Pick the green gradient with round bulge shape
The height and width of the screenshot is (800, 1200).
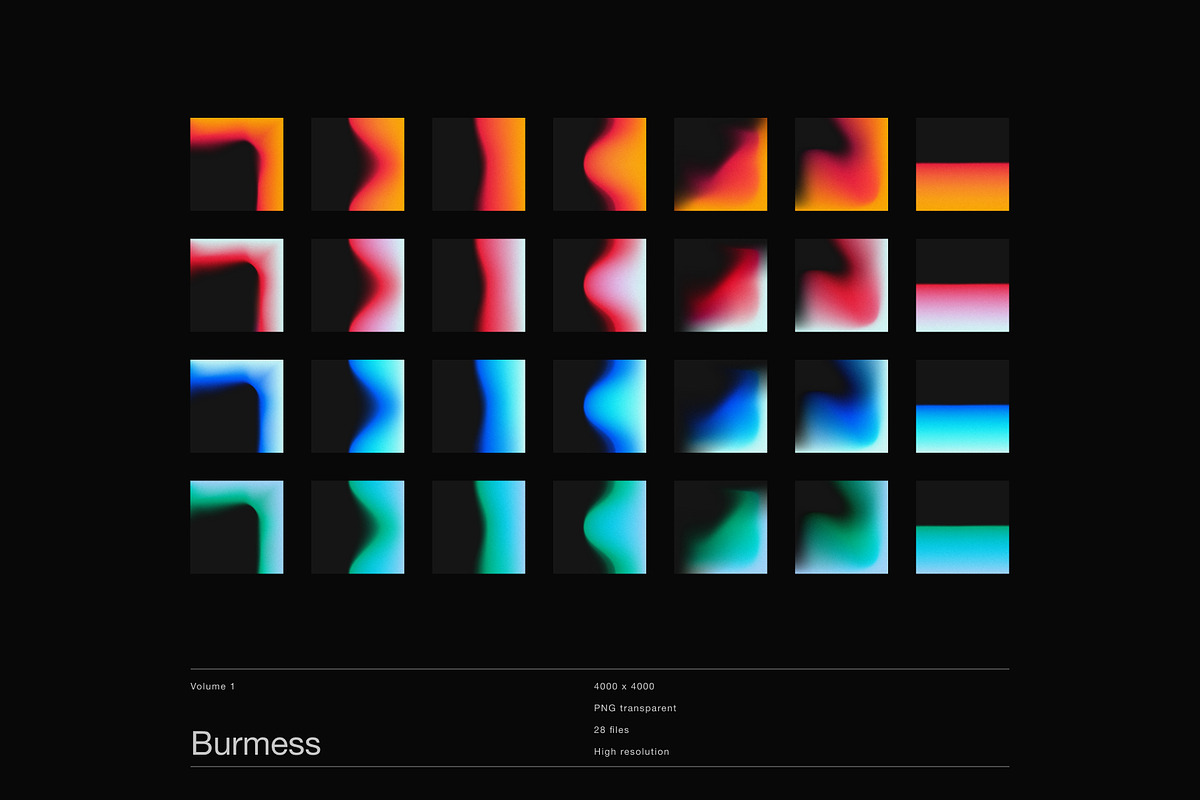(600, 527)
